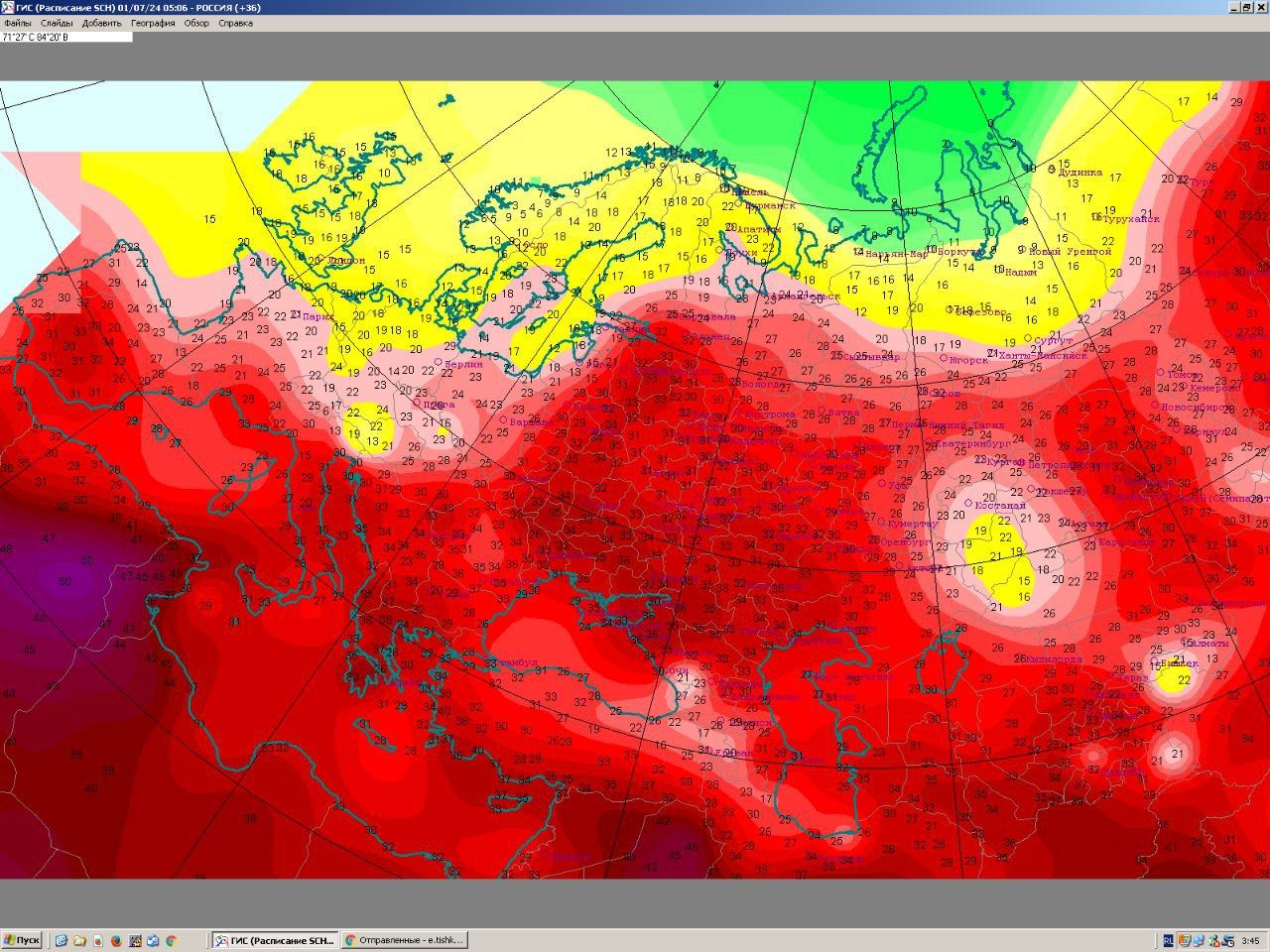Click the tray icon with red X
The height and width of the screenshot is (952, 1270).
coord(1215,940)
